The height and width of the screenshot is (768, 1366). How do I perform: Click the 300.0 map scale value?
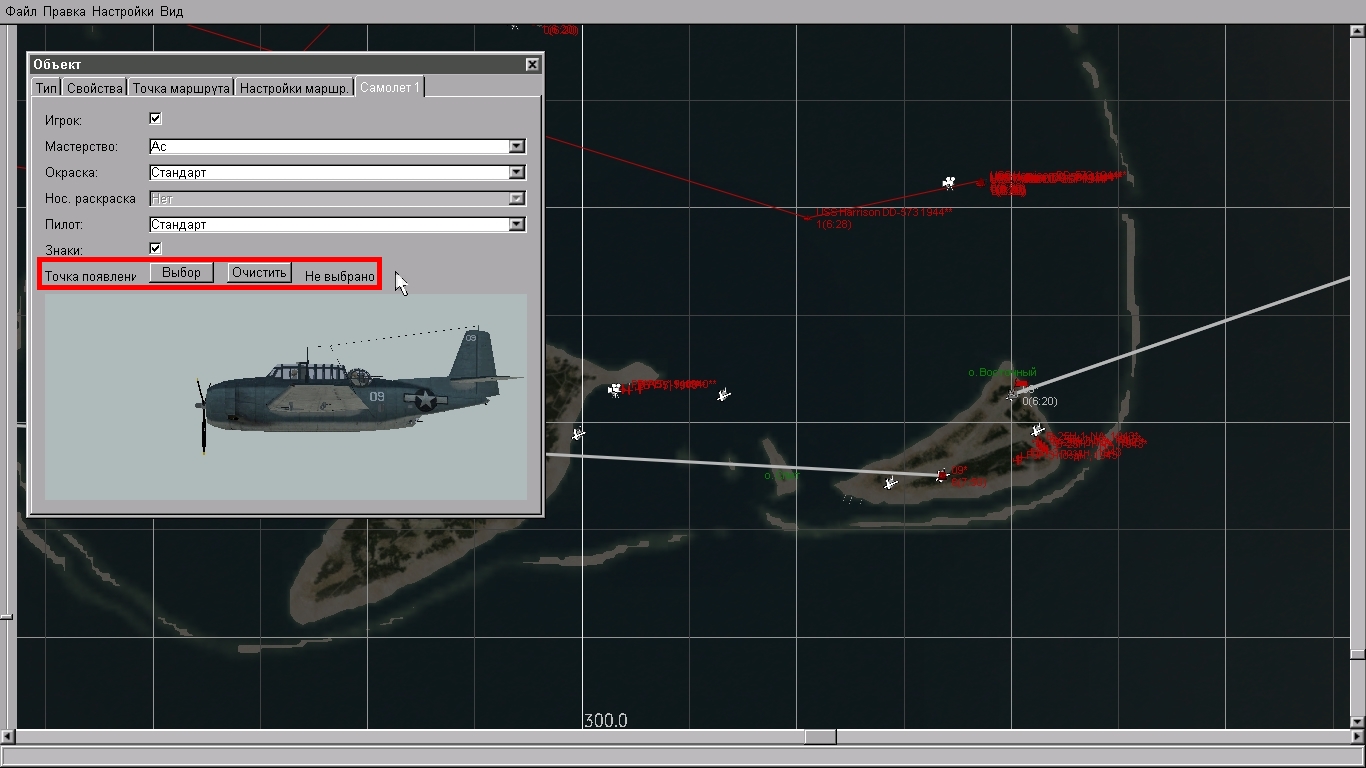tap(606, 721)
